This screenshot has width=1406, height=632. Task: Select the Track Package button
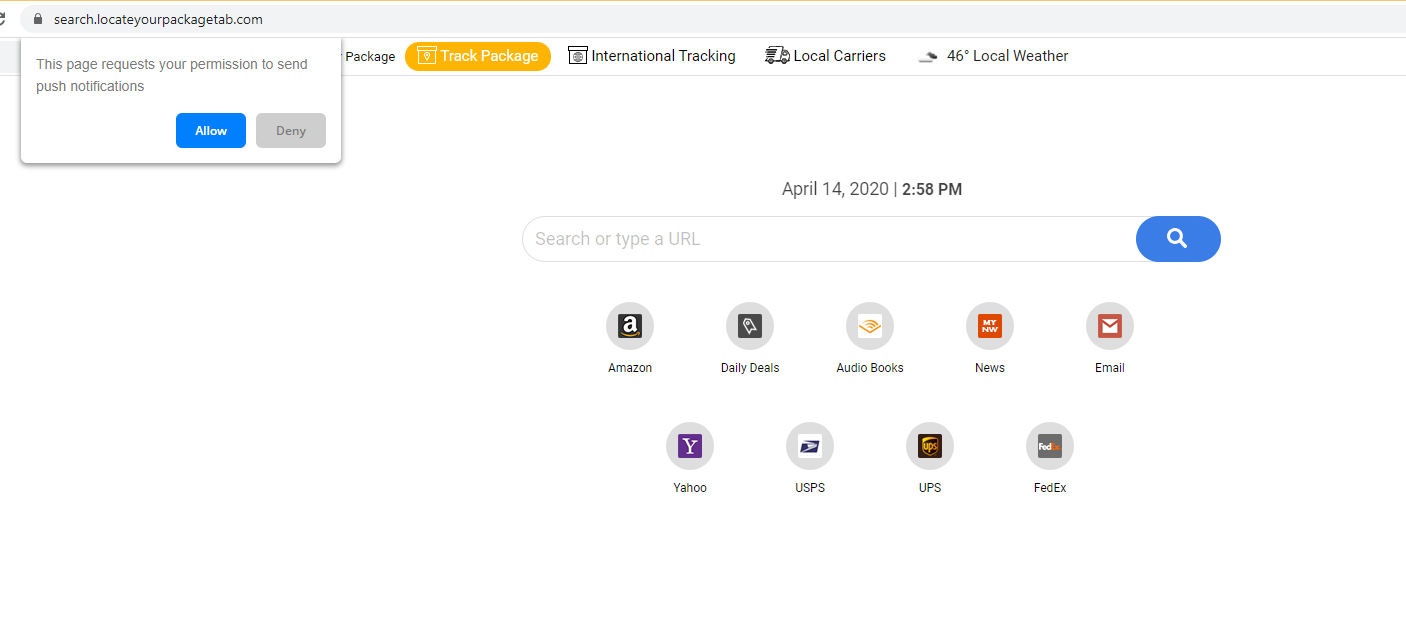[x=478, y=56]
